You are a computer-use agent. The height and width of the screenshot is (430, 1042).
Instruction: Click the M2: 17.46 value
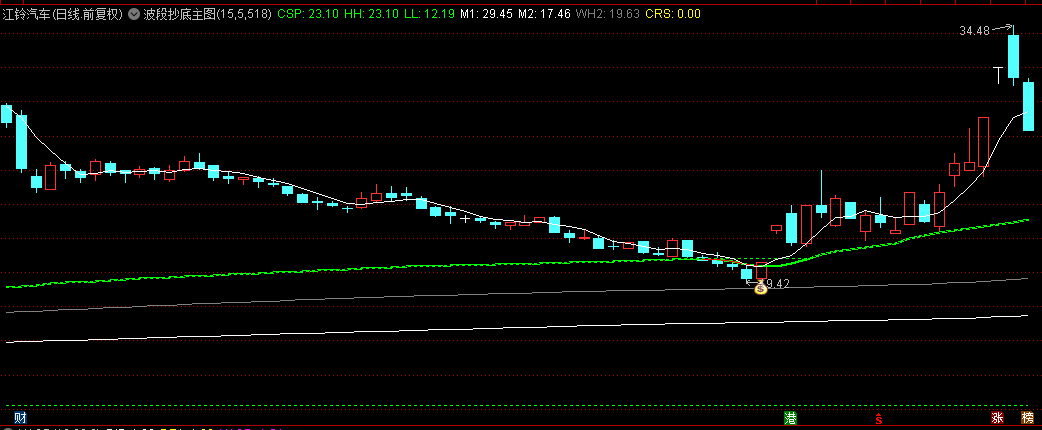[x=544, y=14]
